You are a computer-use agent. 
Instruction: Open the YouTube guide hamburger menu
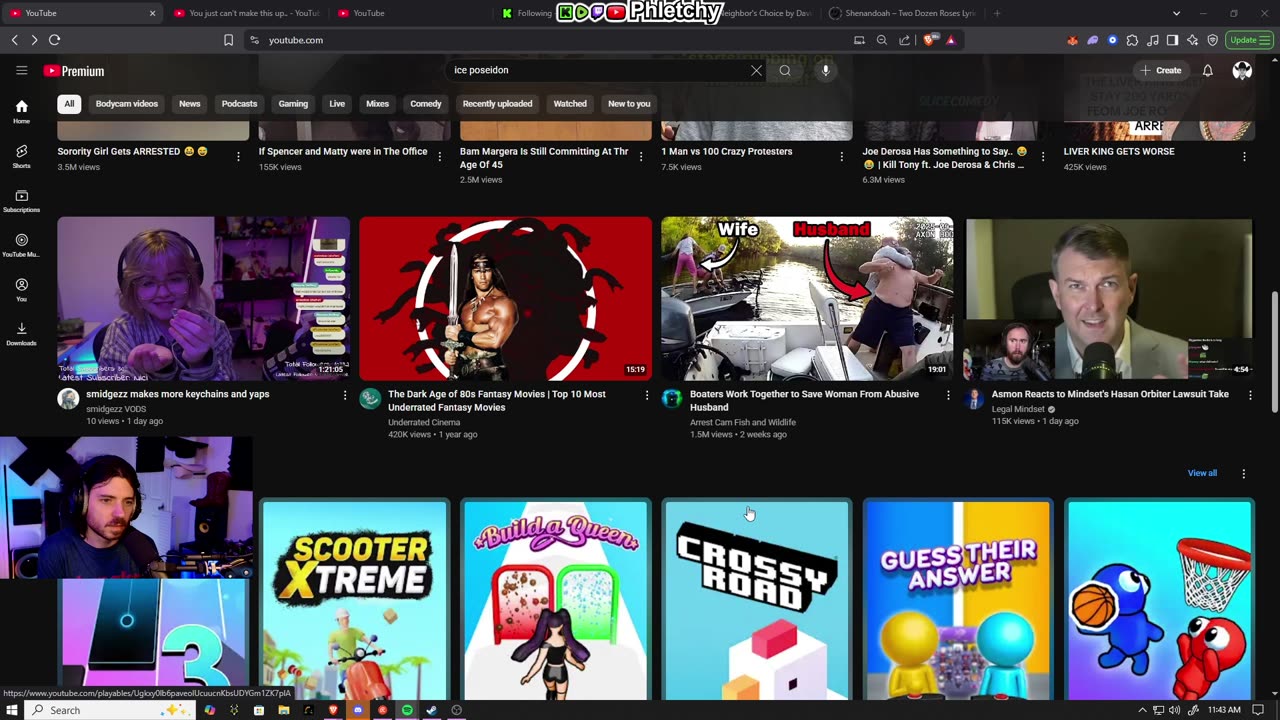tap(21, 70)
